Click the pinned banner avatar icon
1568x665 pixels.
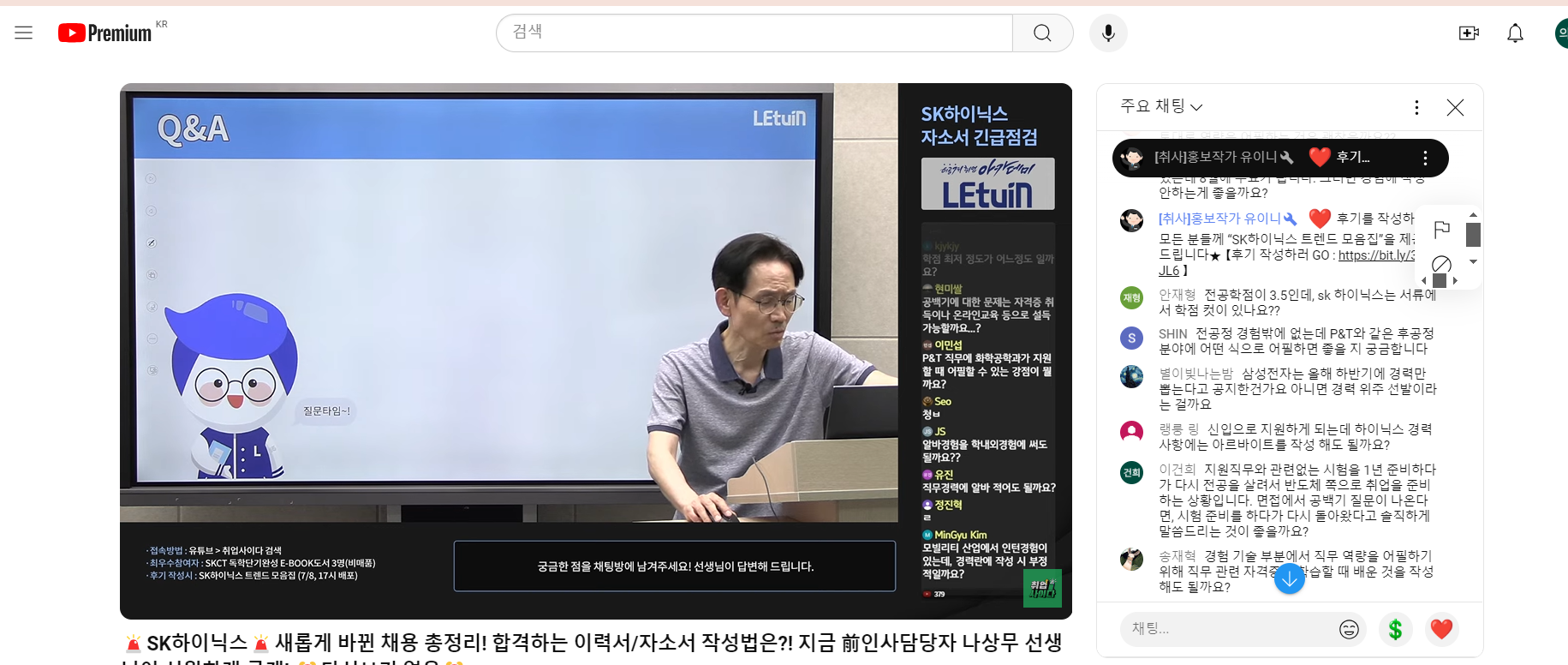(1133, 158)
